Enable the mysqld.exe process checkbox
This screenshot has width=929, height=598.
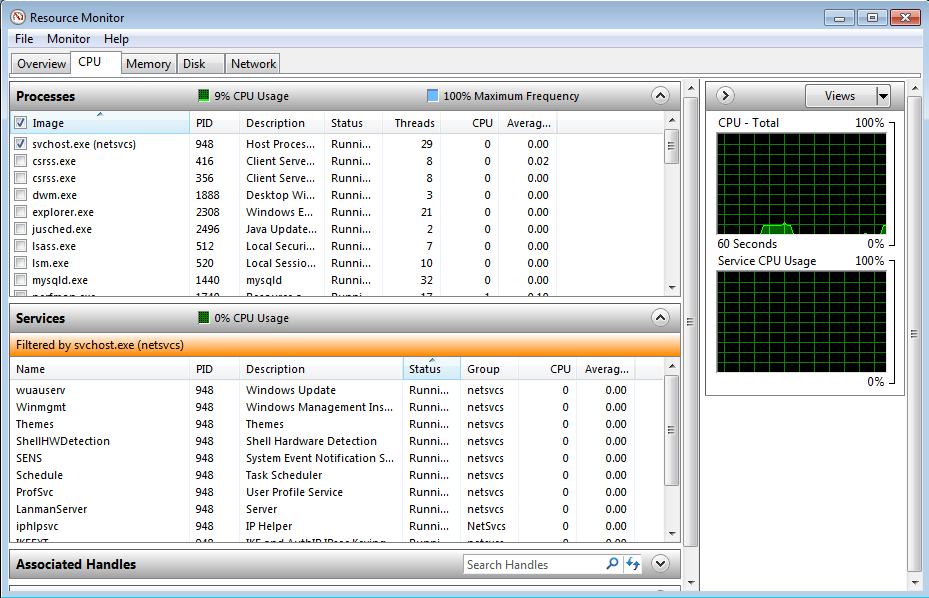click(x=21, y=280)
